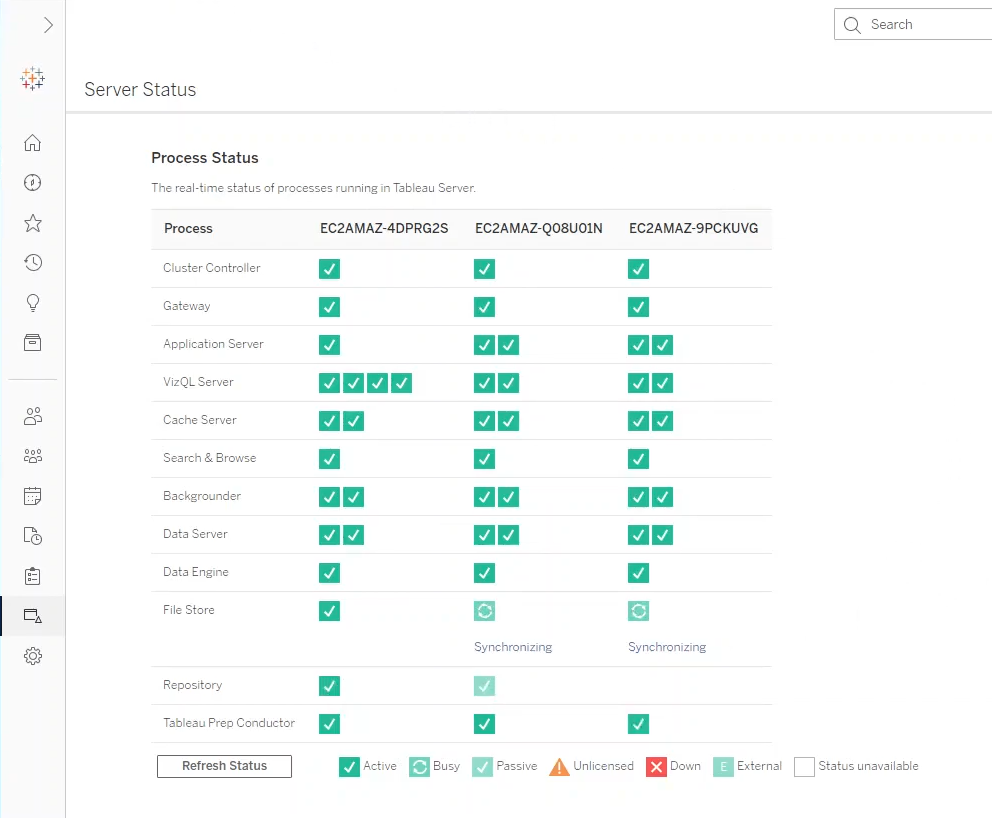Screen dimensions: 992x818
Task: Open Settings via the gear icon
Action: [32, 656]
